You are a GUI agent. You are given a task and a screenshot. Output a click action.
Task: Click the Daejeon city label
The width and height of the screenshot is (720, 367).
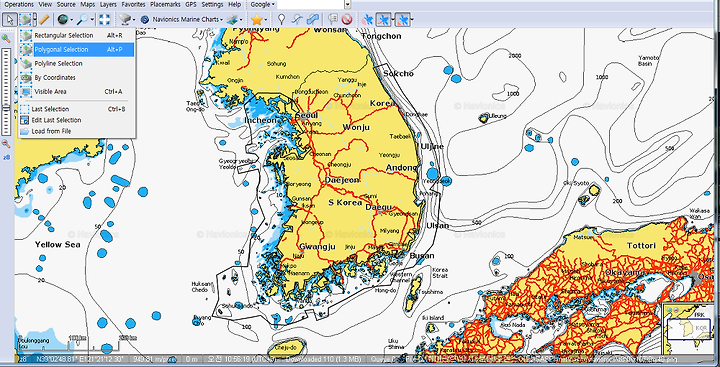[x=342, y=181]
